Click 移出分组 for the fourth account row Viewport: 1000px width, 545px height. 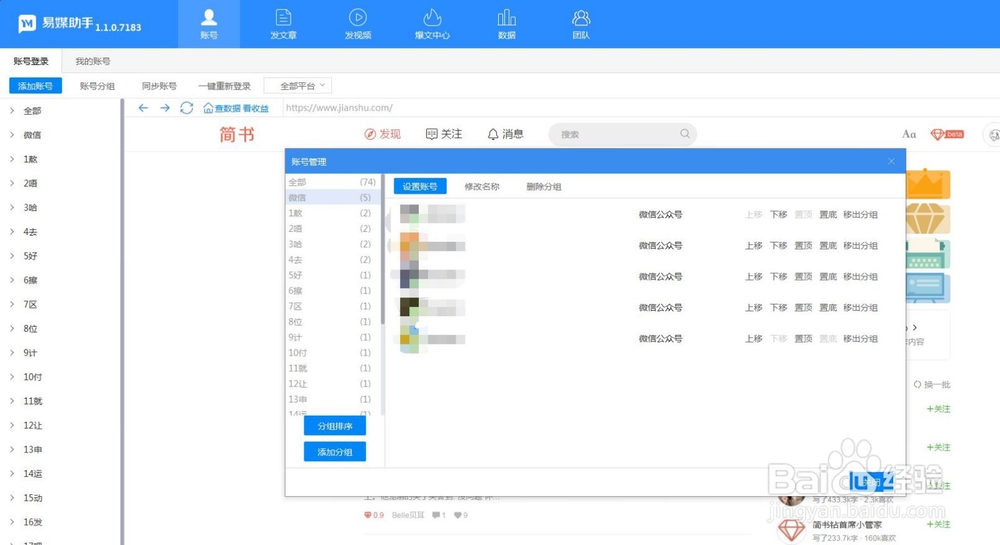860,307
